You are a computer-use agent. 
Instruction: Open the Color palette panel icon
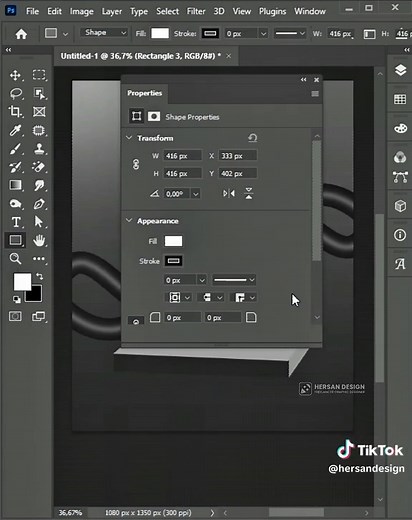pos(400,128)
